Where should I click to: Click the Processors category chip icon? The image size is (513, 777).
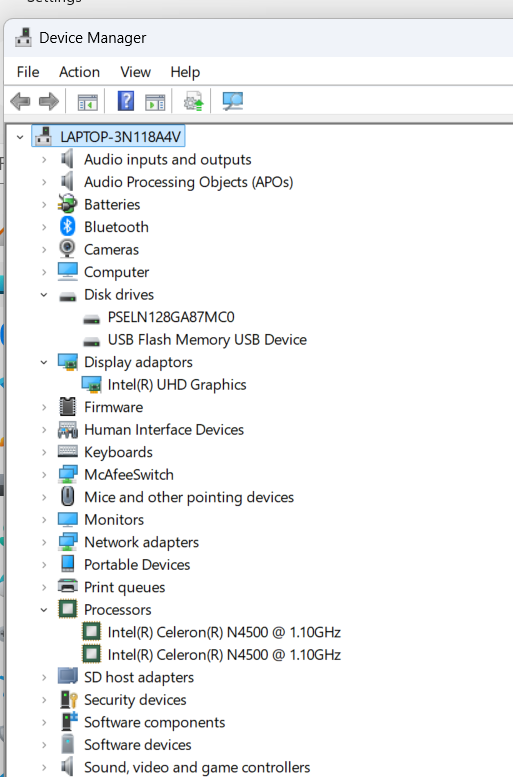67,609
